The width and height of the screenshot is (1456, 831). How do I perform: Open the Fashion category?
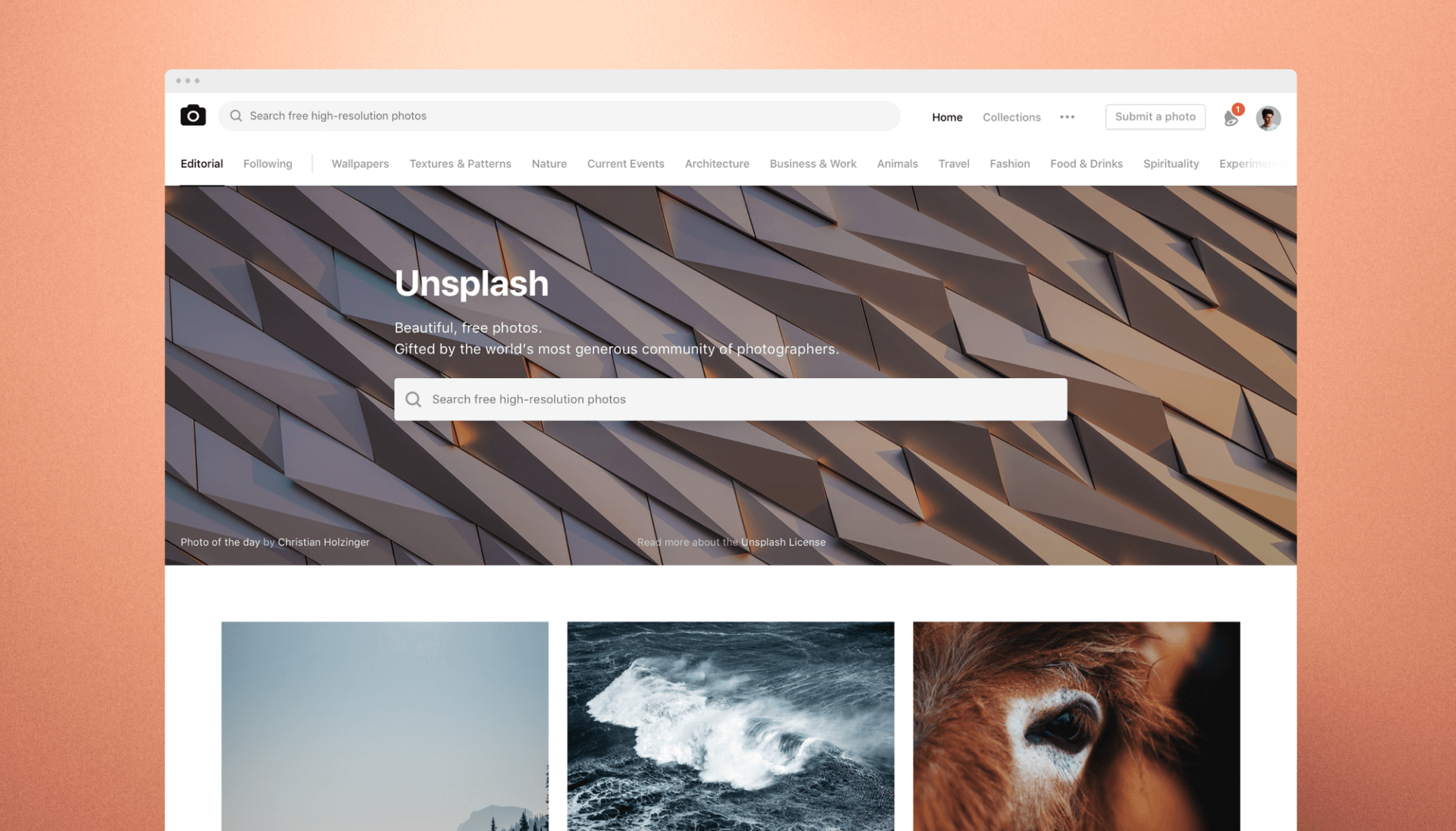(x=1009, y=164)
